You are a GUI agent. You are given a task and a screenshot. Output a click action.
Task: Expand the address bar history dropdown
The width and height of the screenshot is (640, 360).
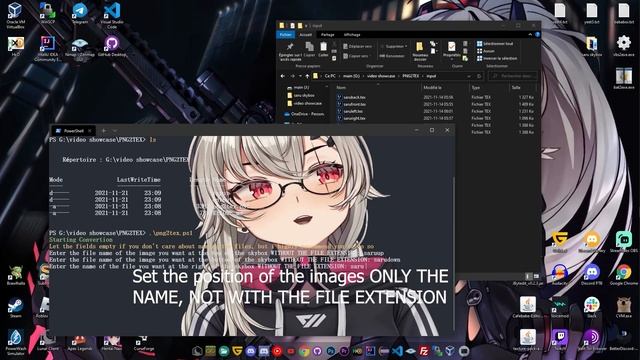[469, 76]
